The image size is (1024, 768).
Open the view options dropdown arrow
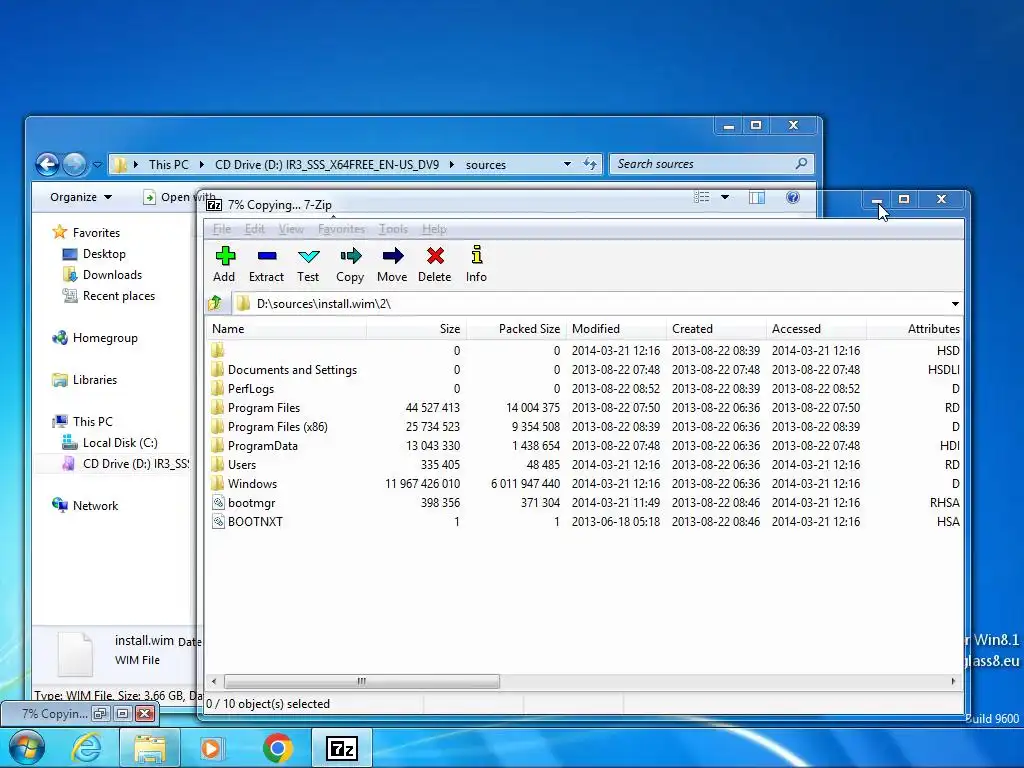click(x=725, y=197)
